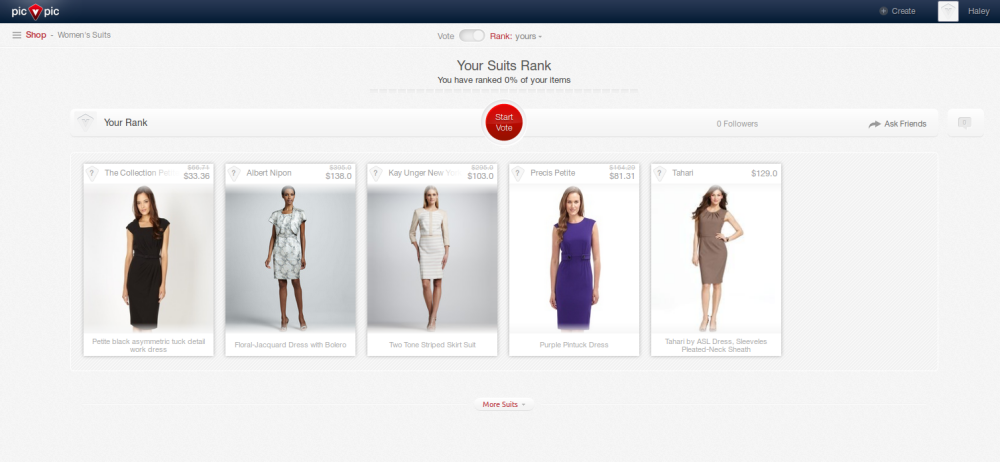View the 0 Followers link

(x=737, y=124)
